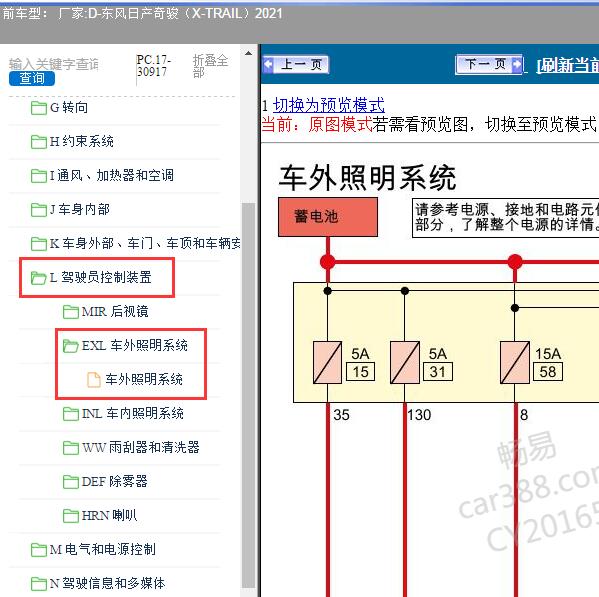Click the 5A fuse symbol numbered 15
This screenshot has width=599, height=597.
click(327, 362)
